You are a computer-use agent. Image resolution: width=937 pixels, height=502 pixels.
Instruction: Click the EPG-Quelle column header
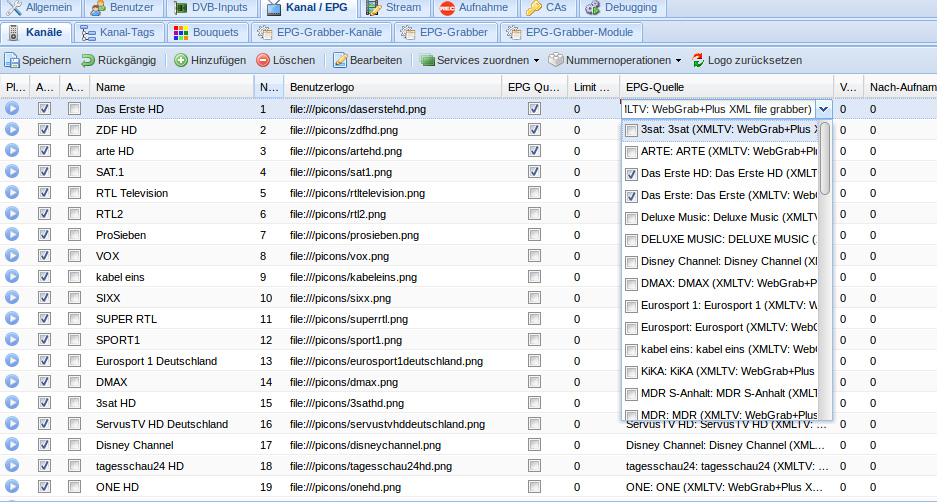point(726,87)
